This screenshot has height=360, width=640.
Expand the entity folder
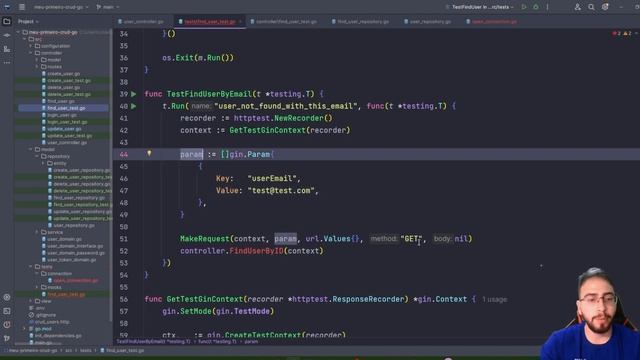[x=43, y=163]
